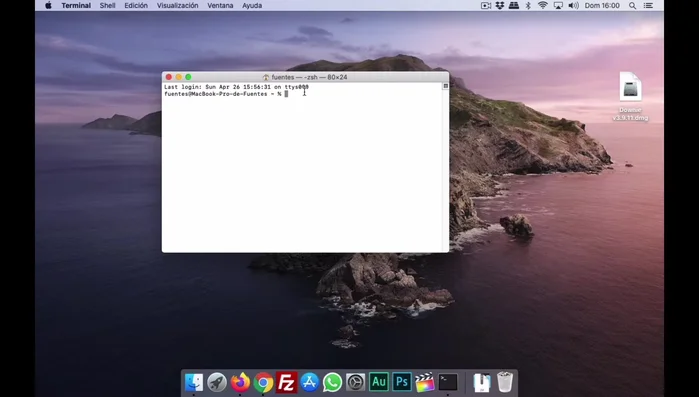Open Notification Center list icon
Image resolution: width=699 pixels, height=397 pixels.
point(648,5)
